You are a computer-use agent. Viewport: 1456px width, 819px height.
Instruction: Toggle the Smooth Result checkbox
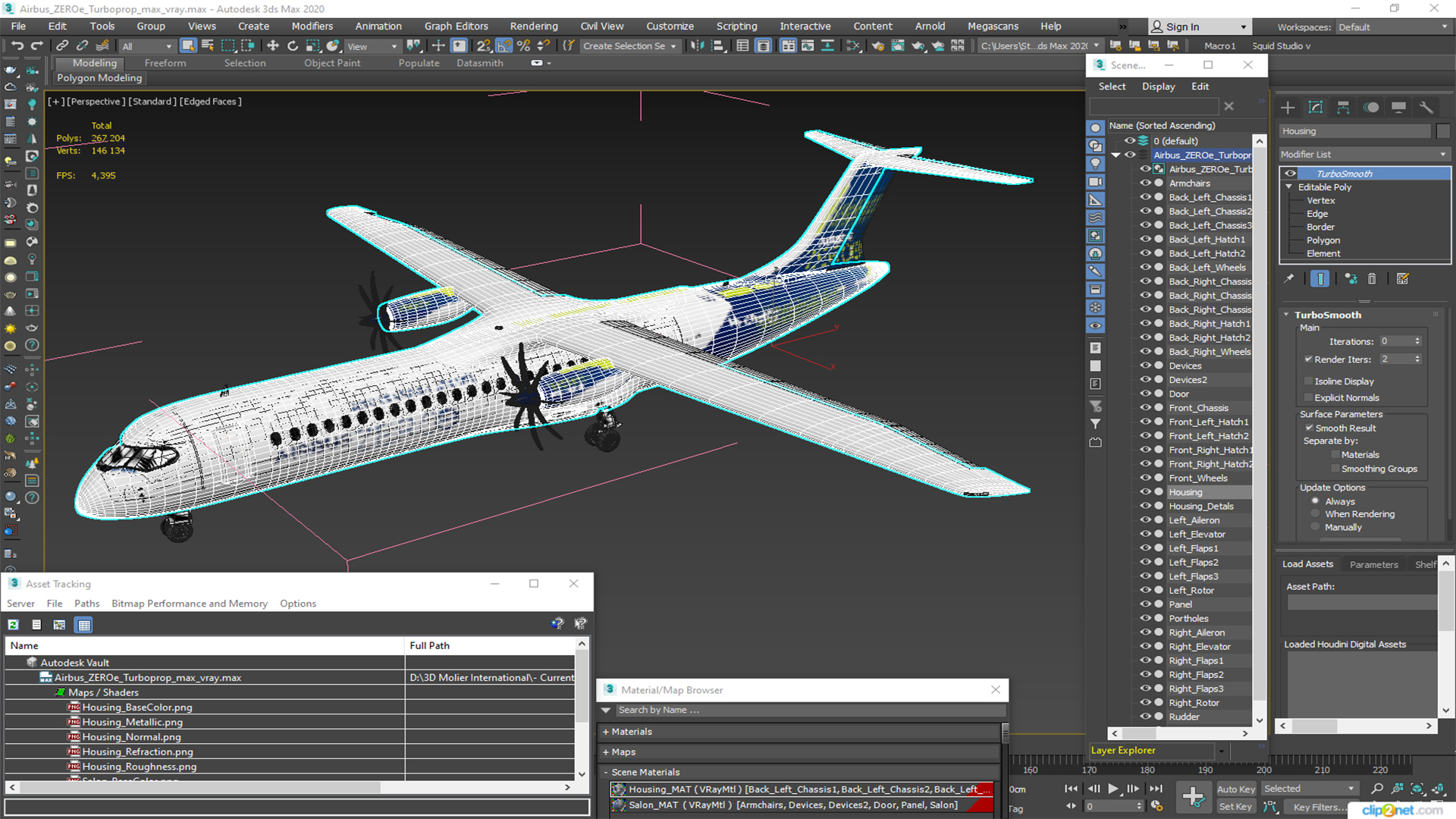pos(1309,428)
